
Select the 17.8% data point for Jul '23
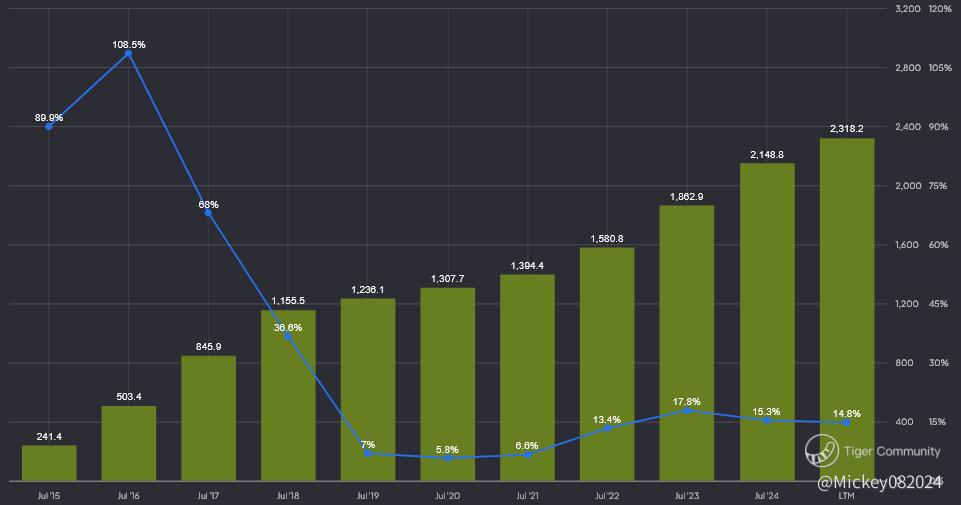click(x=687, y=410)
